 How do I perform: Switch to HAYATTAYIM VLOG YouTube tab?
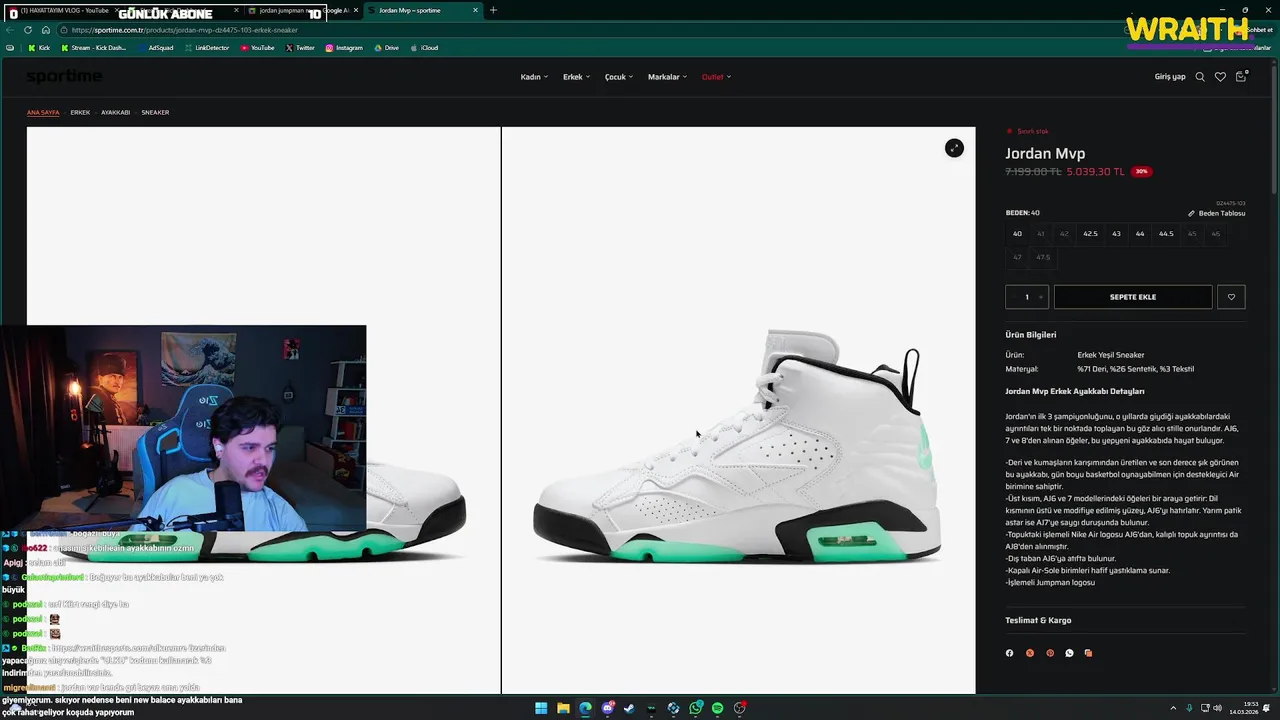click(62, 10)
